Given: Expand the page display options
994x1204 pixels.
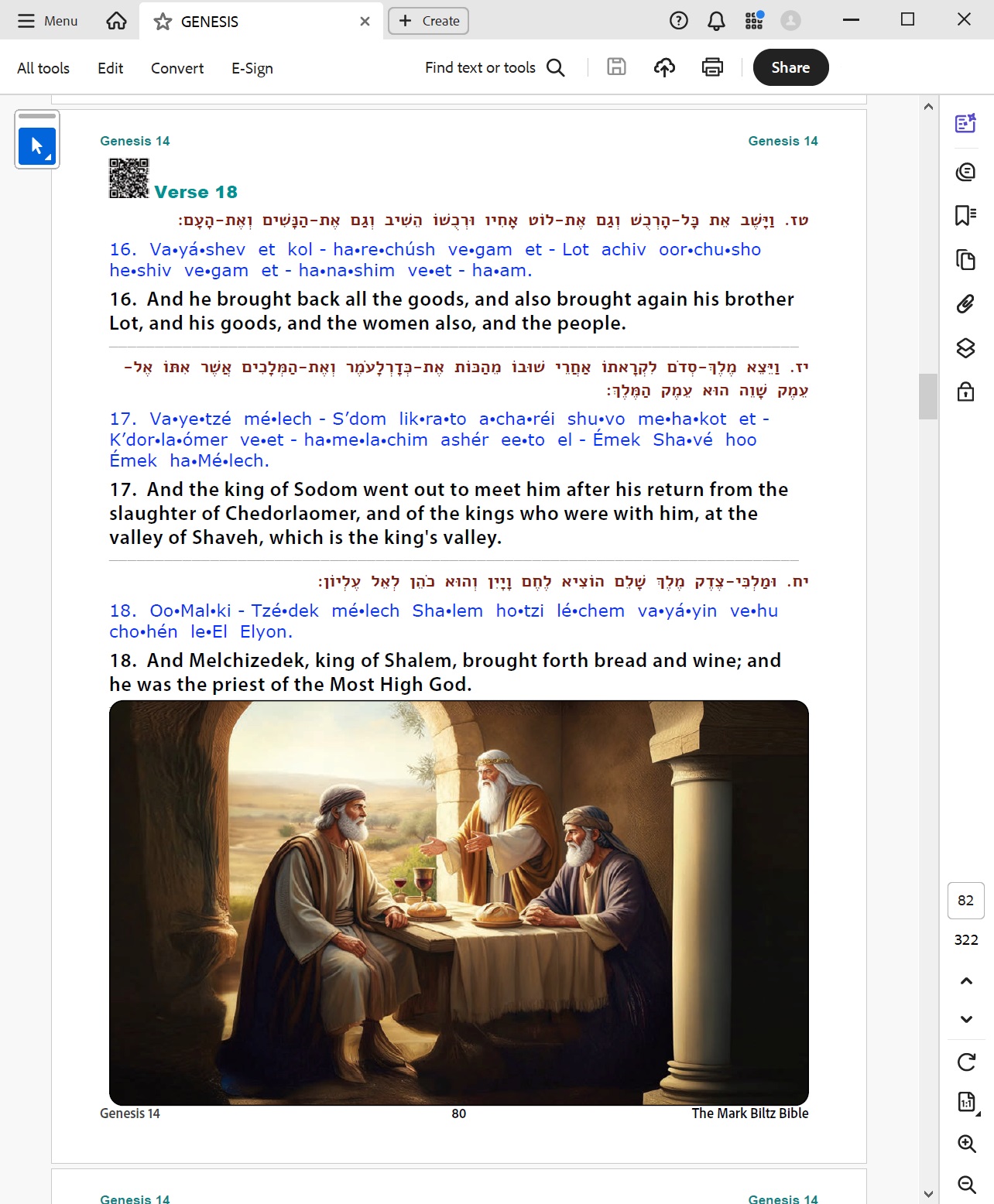Looking at the screenshot, I should point(967,1102).
